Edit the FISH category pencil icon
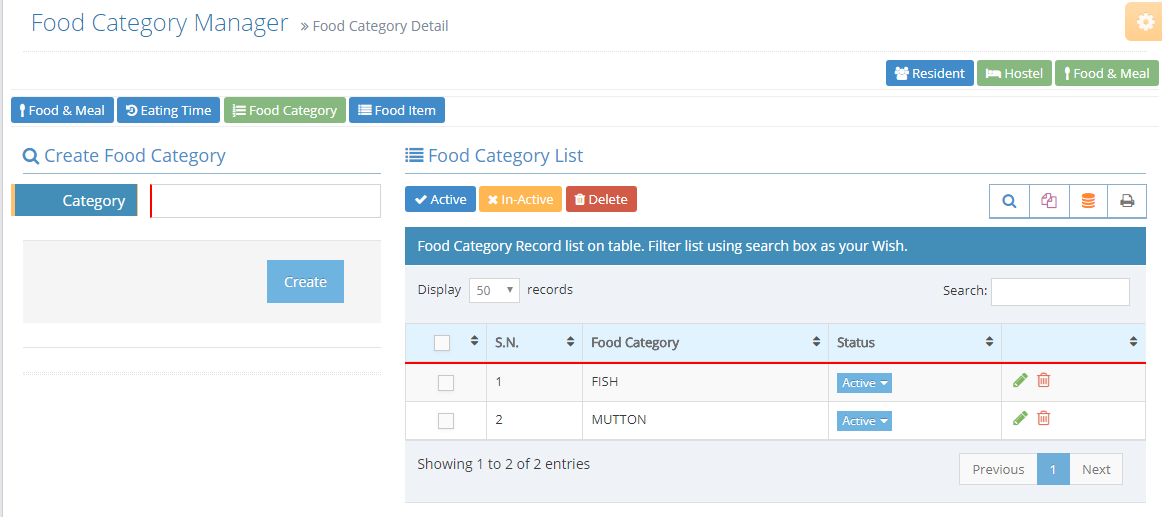1162x517 pixels. click(x=1020, y=380)
